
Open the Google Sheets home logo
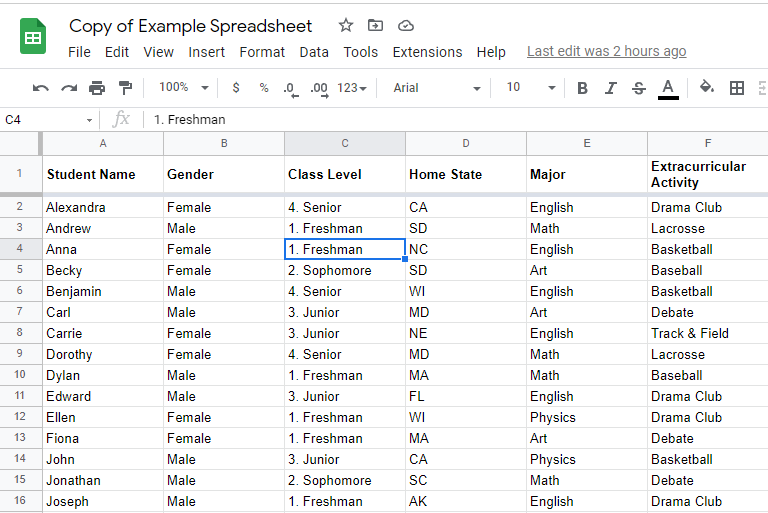[33, 37]
